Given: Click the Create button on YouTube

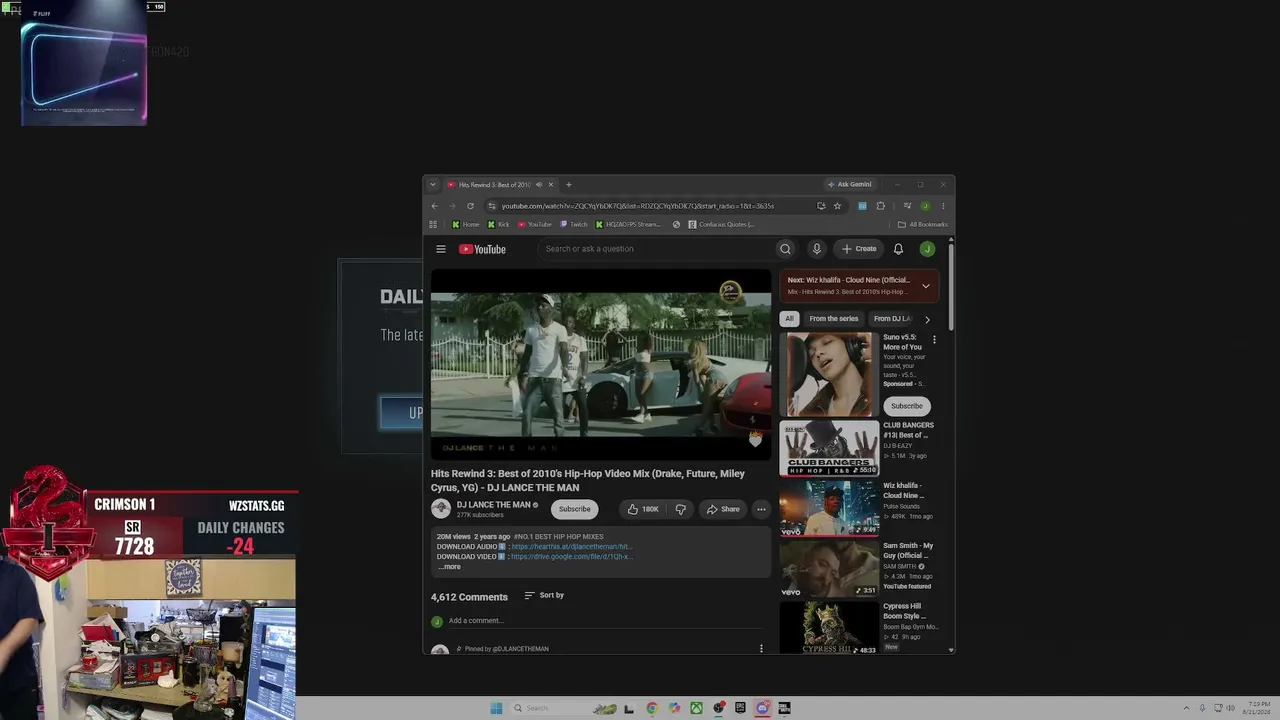Looking at the screenshot, I should (859, 249).
